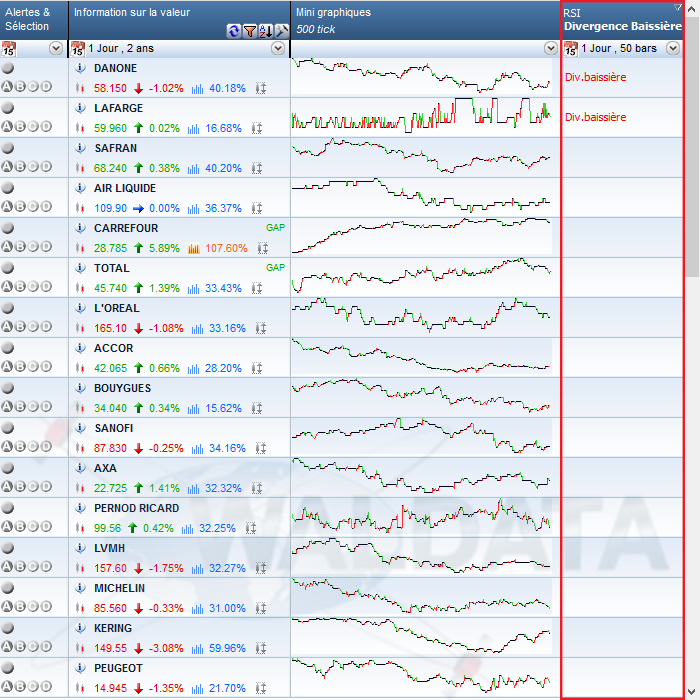Click price 149.55 for KERING
Viewport: 700px width, 700px height.
[110, 648]
